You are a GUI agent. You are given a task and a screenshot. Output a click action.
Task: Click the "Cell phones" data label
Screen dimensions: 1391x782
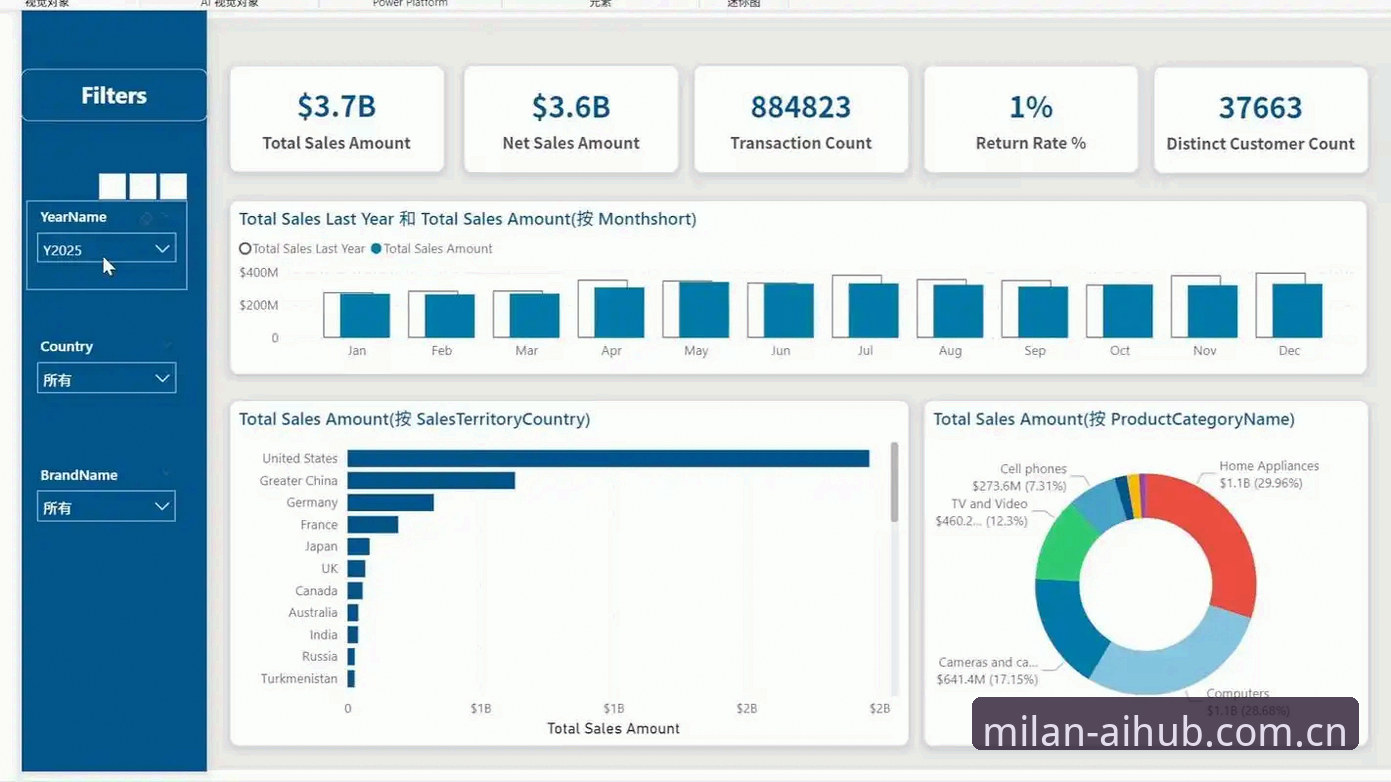(1033, 469)
